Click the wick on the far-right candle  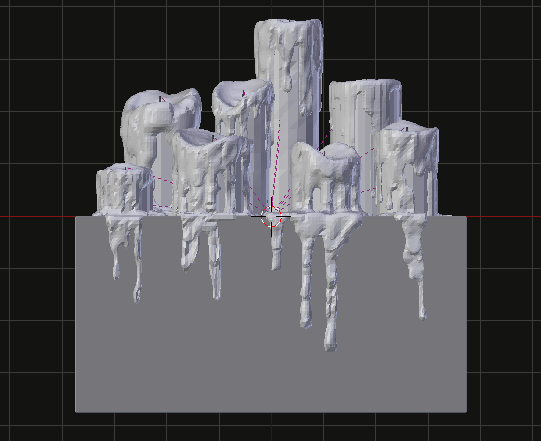pos(407,129)
